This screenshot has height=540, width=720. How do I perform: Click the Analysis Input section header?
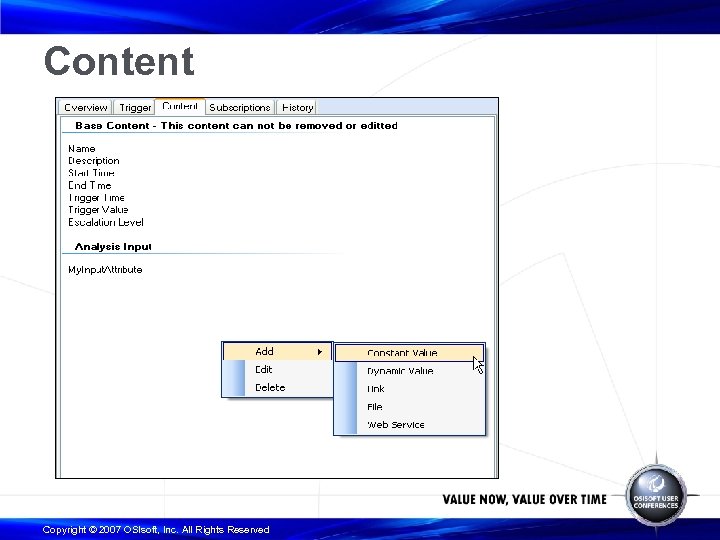113,247
